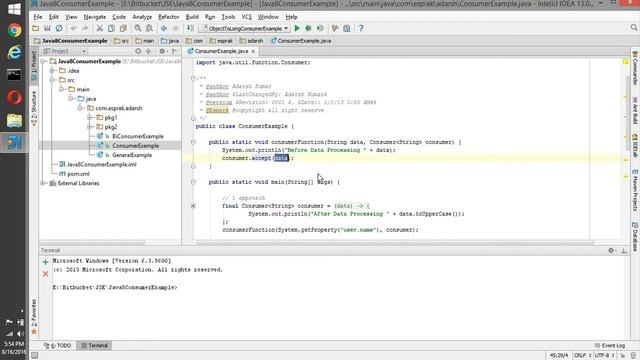640x360 pixels.
Task: Toggle the Database side panel
Action: coord(635,237)
